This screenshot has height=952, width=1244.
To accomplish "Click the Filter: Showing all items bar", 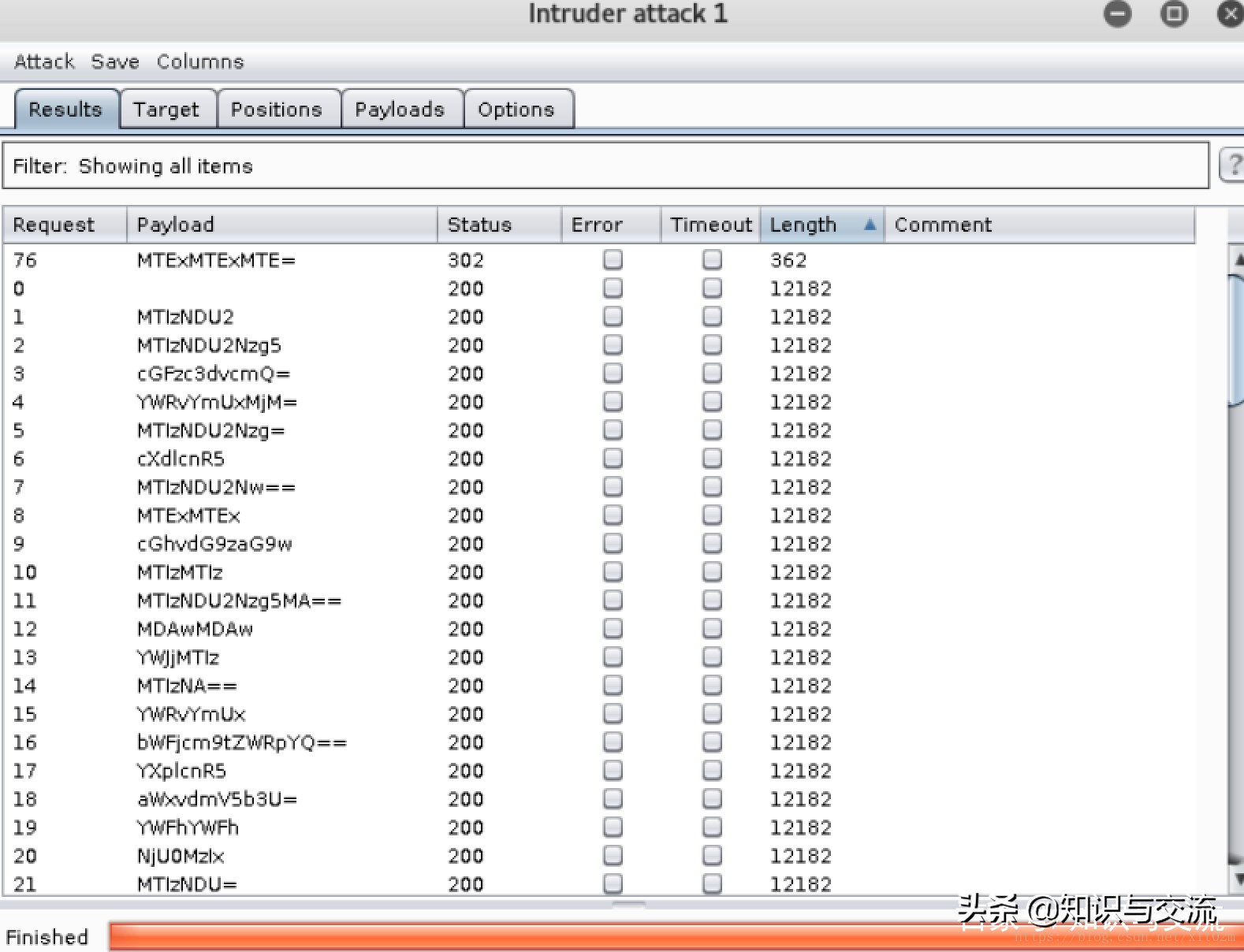I will click(605, 165).
